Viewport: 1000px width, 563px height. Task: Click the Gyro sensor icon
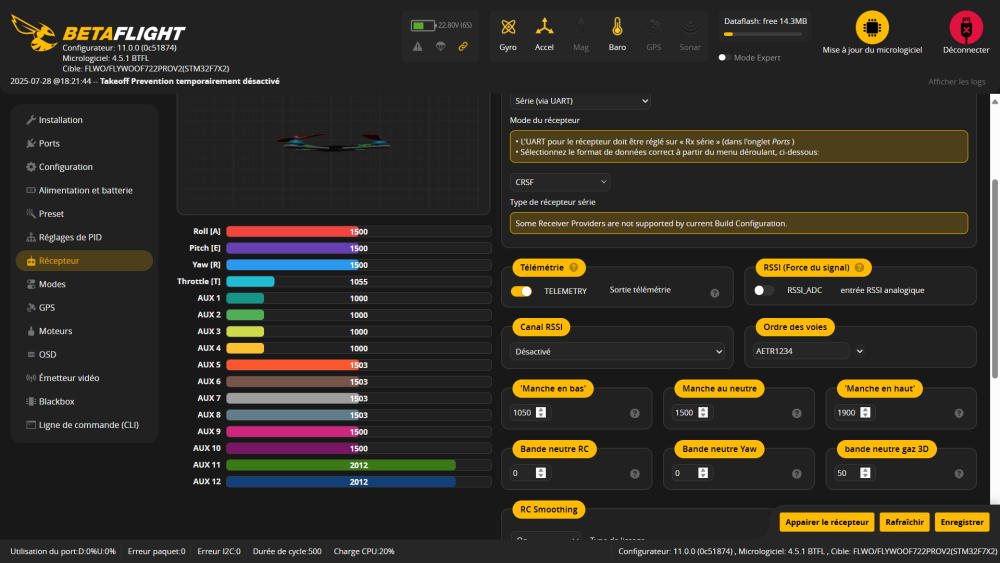coord(508,27)
